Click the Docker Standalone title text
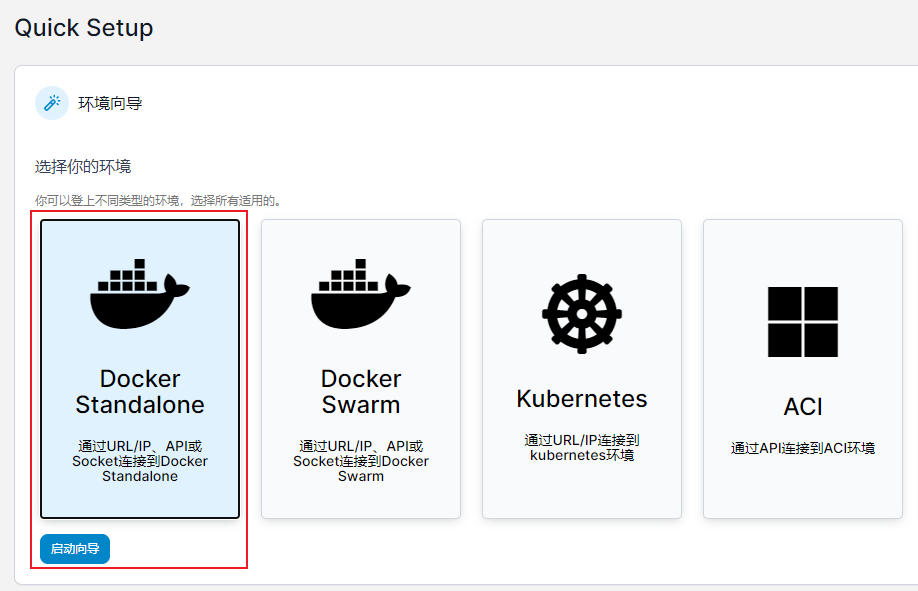The image size is (918, 591). 140,392
